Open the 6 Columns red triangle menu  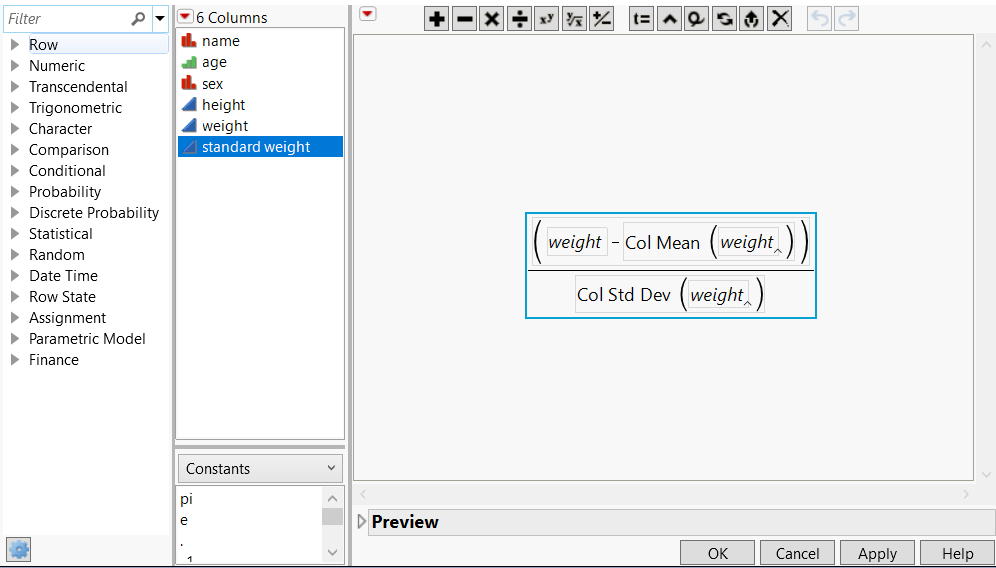pos(185,17)
